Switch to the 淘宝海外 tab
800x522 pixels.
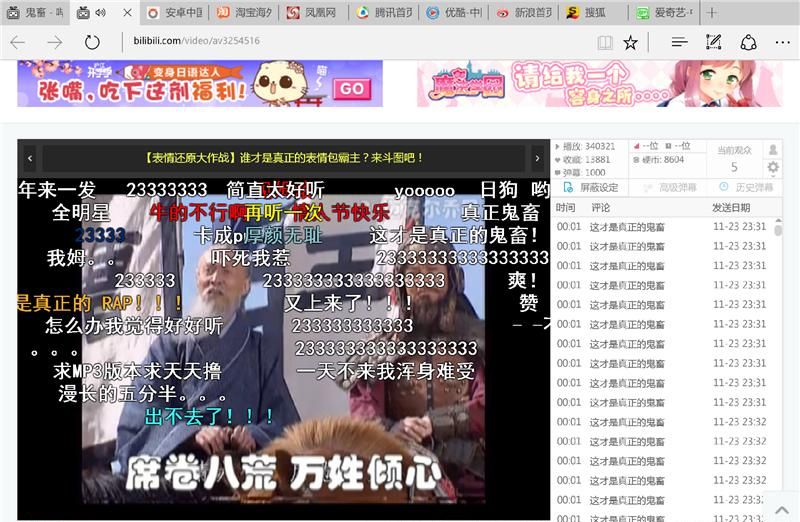pos(244,13)
